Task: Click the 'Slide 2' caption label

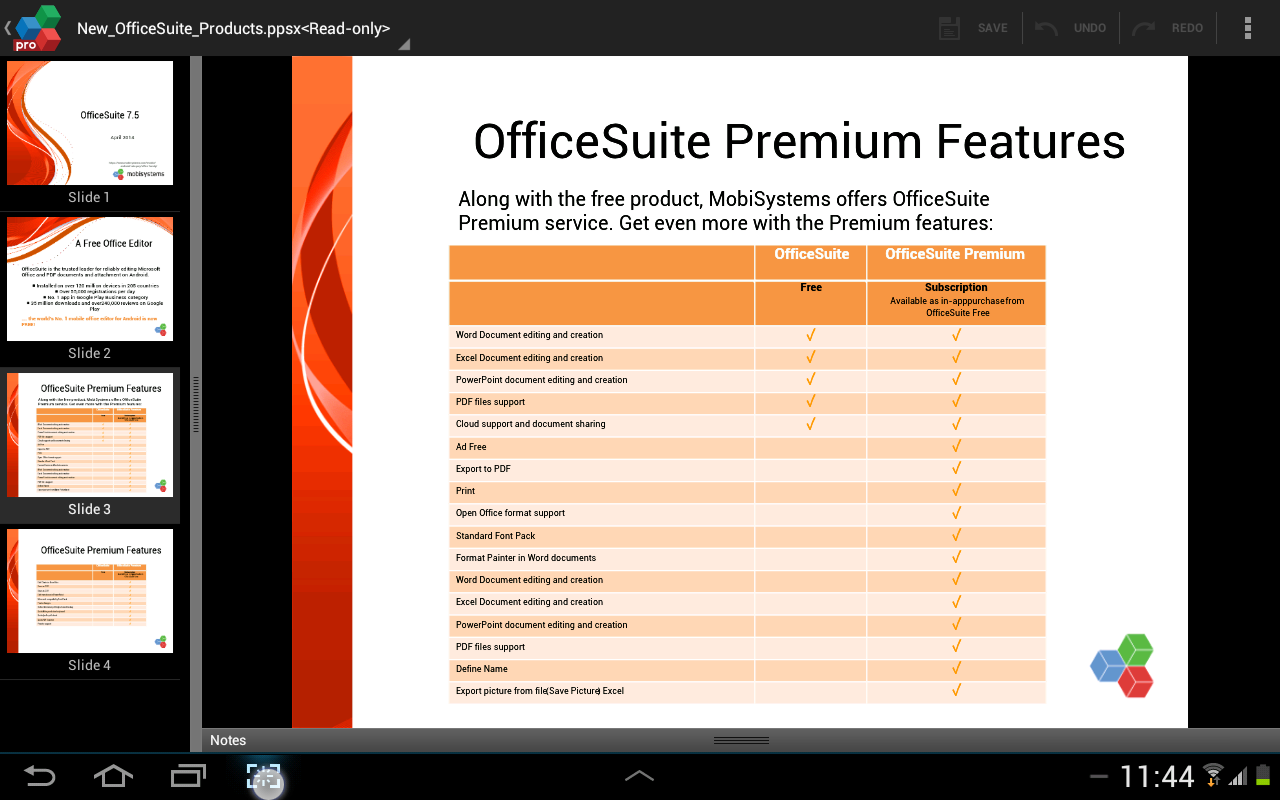Action: pyautogui.click(x=89, y=353)
